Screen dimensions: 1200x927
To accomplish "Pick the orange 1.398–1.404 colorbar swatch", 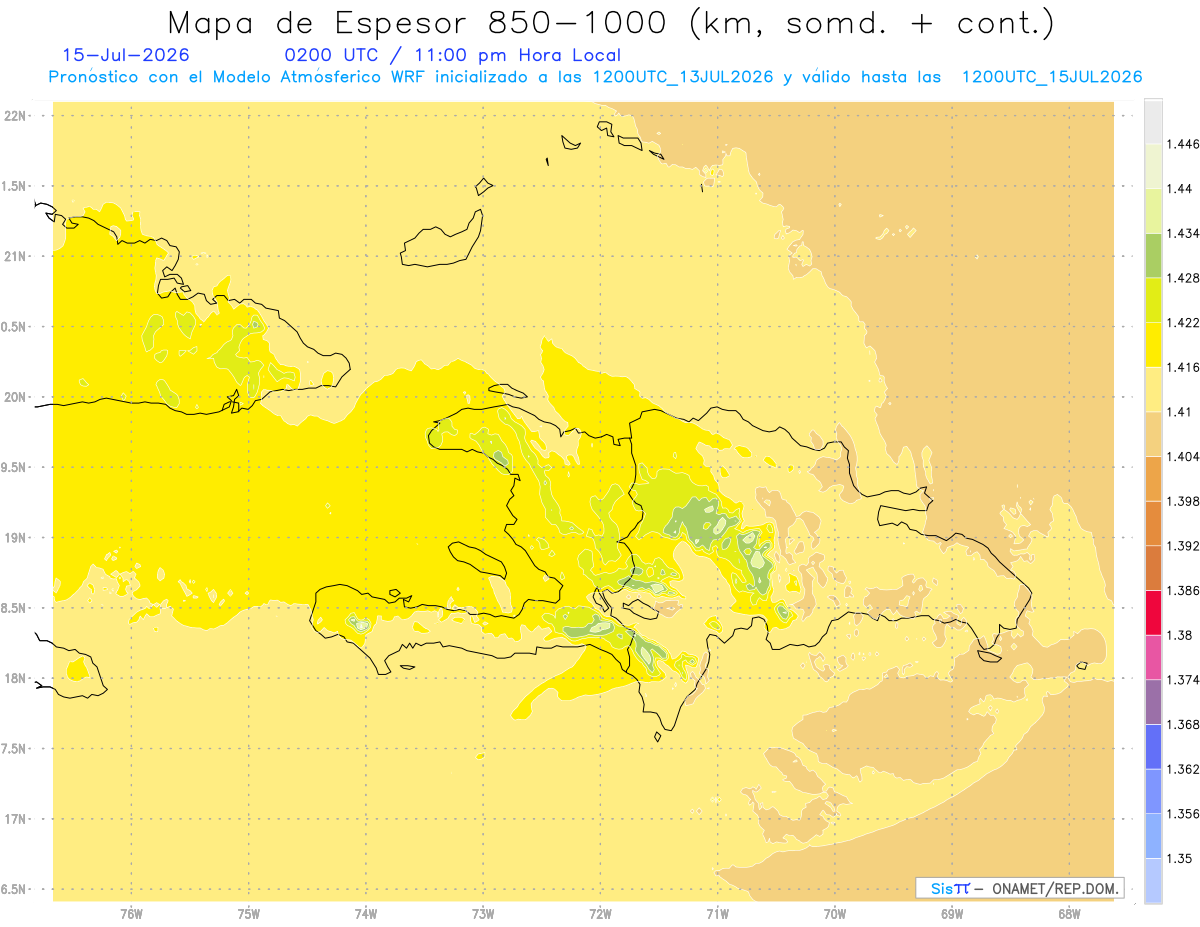I will click(1153, 479).
